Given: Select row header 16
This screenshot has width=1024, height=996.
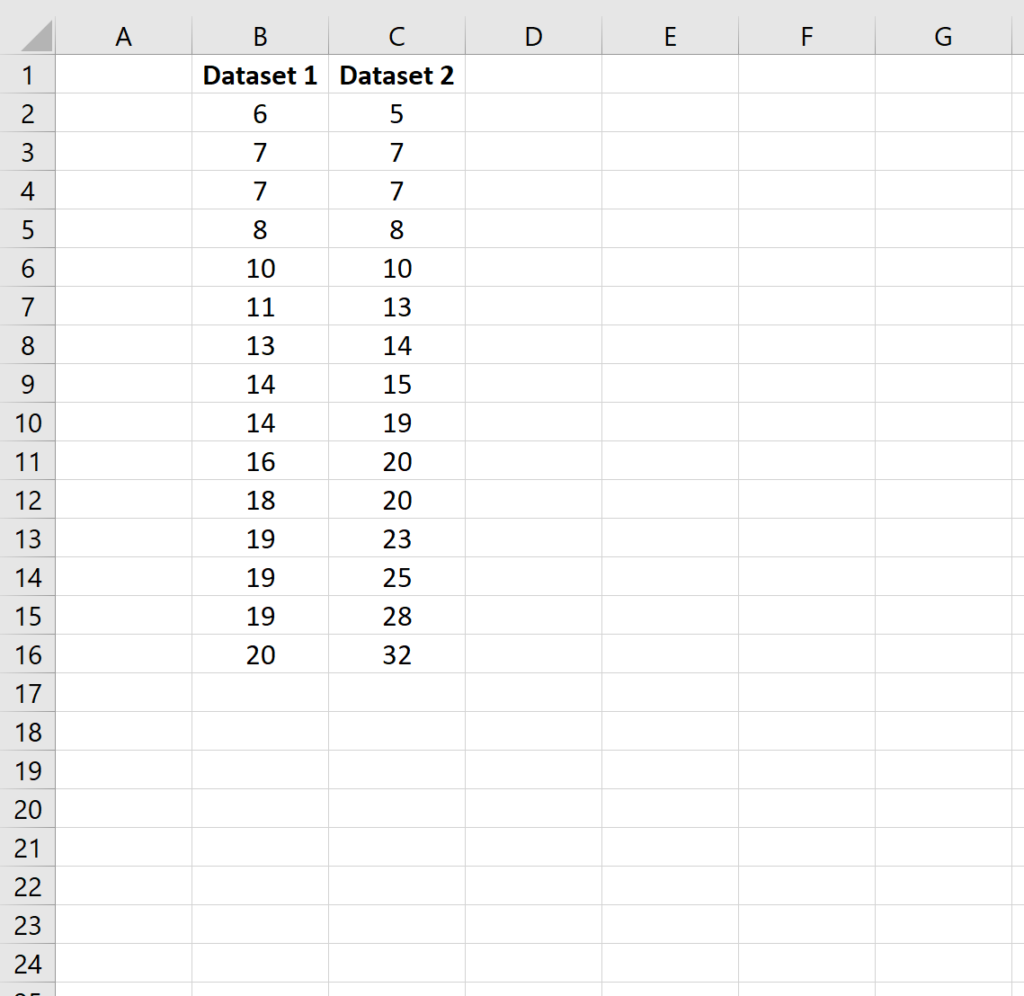Looking at the screenshot, I should (29, 655).
